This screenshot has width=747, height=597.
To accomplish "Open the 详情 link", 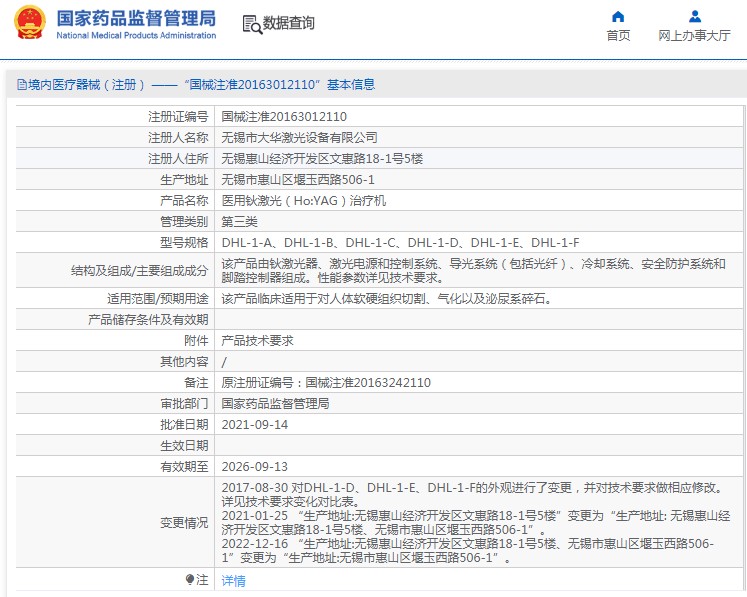I will [x=233, y=580].
